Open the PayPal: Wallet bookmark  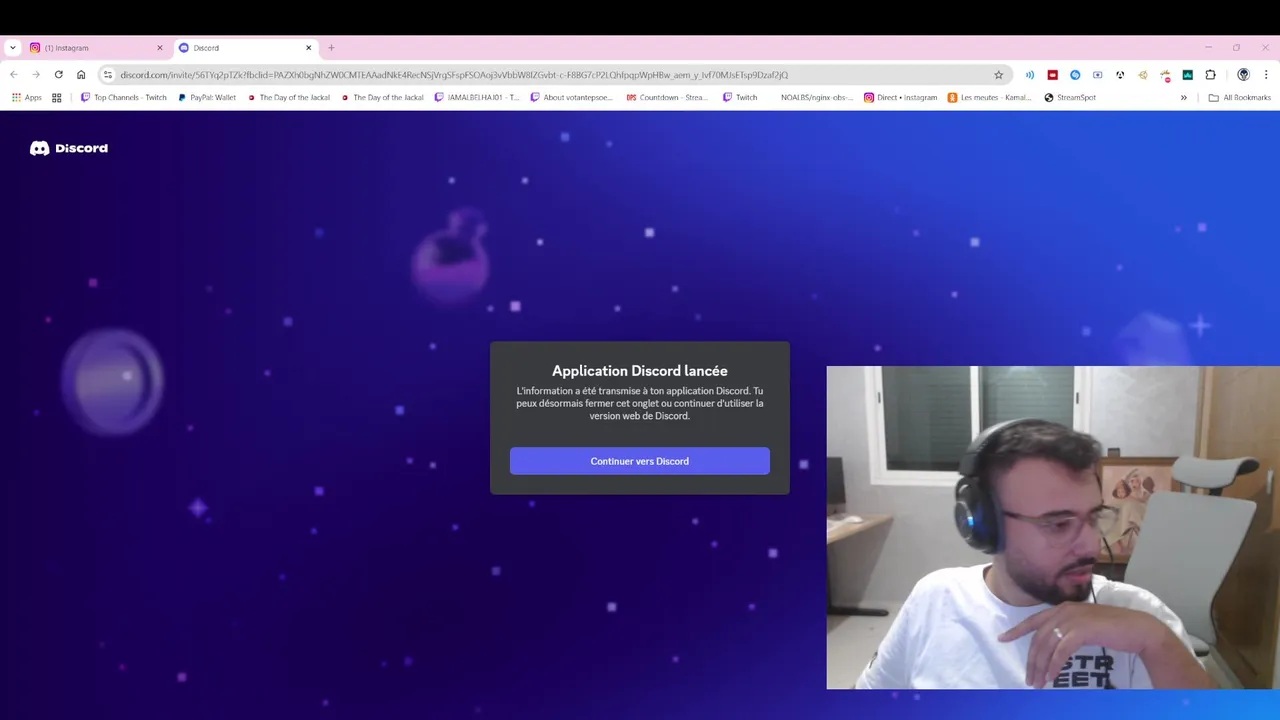coord(207,98)
